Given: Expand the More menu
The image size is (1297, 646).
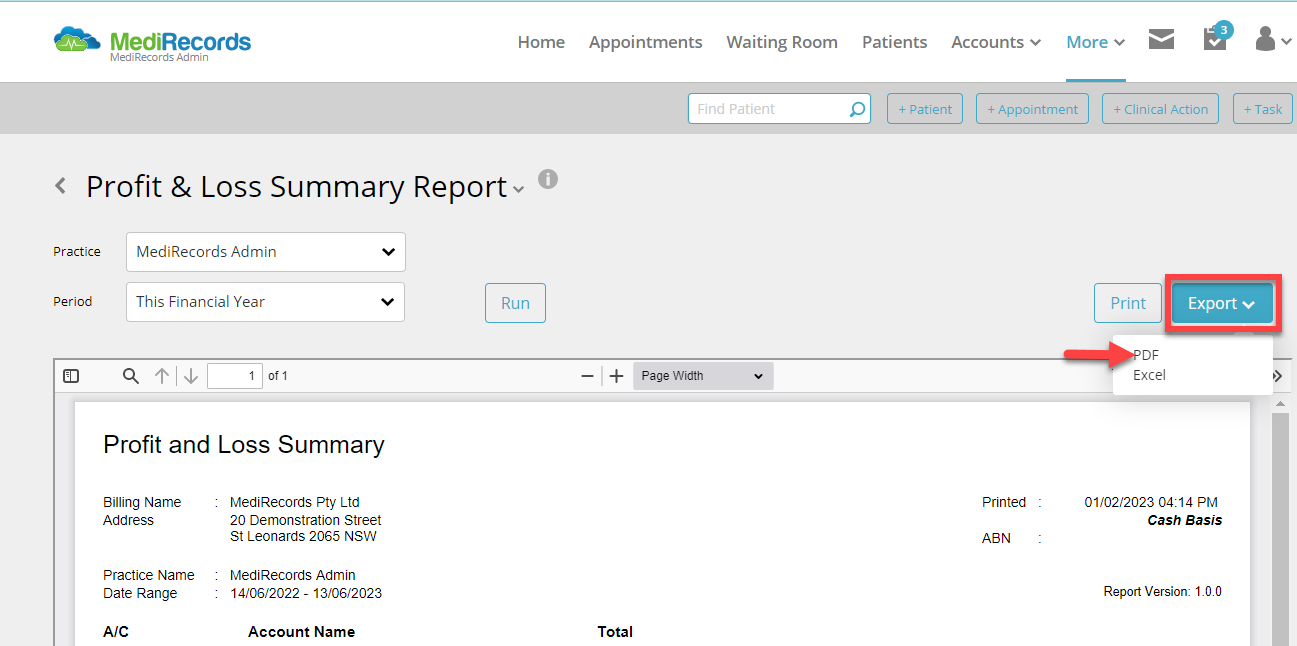Looking at the screenshot, I should point(1096,42).
